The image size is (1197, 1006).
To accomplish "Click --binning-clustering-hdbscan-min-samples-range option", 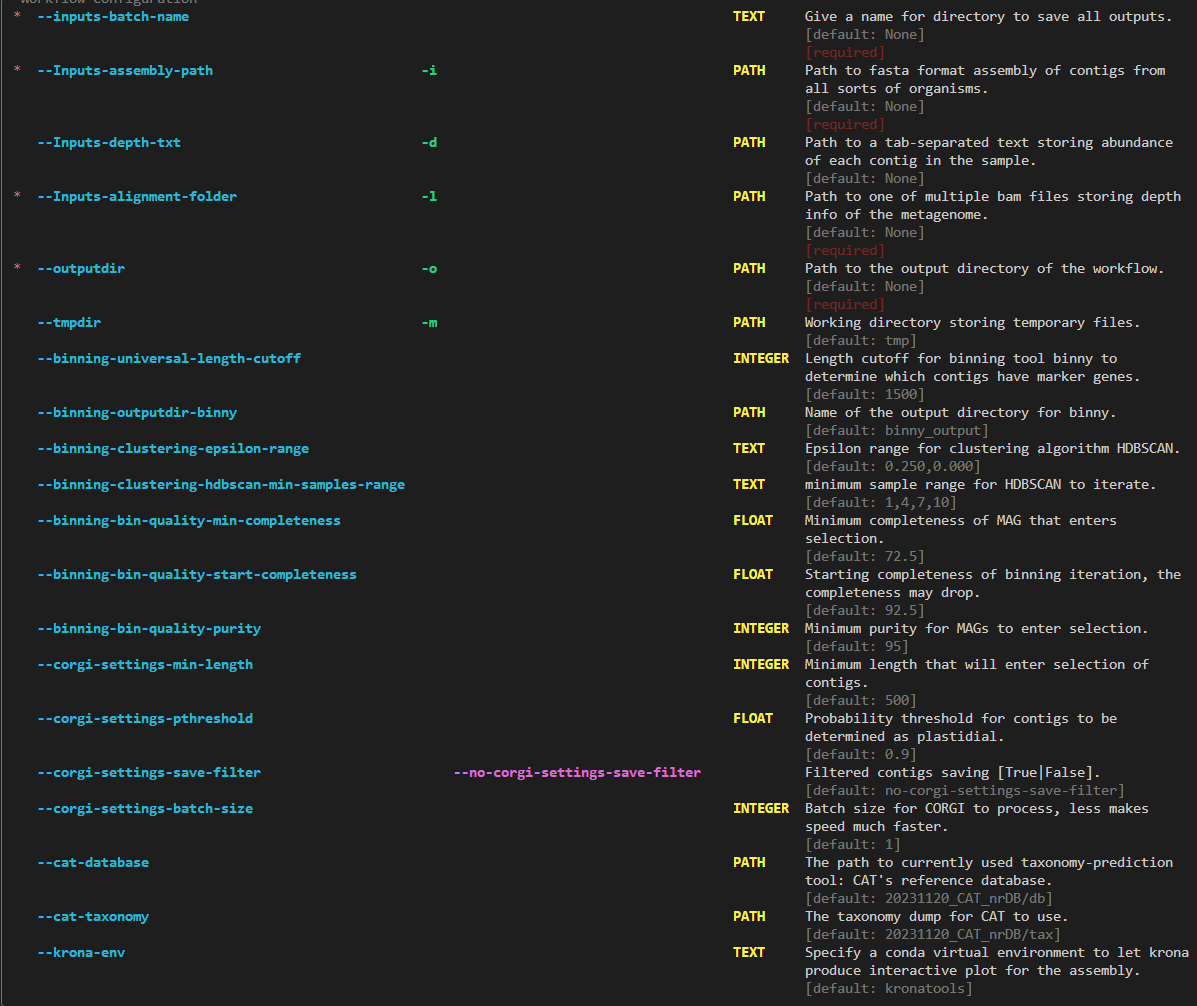I will (x=221, y=485).
